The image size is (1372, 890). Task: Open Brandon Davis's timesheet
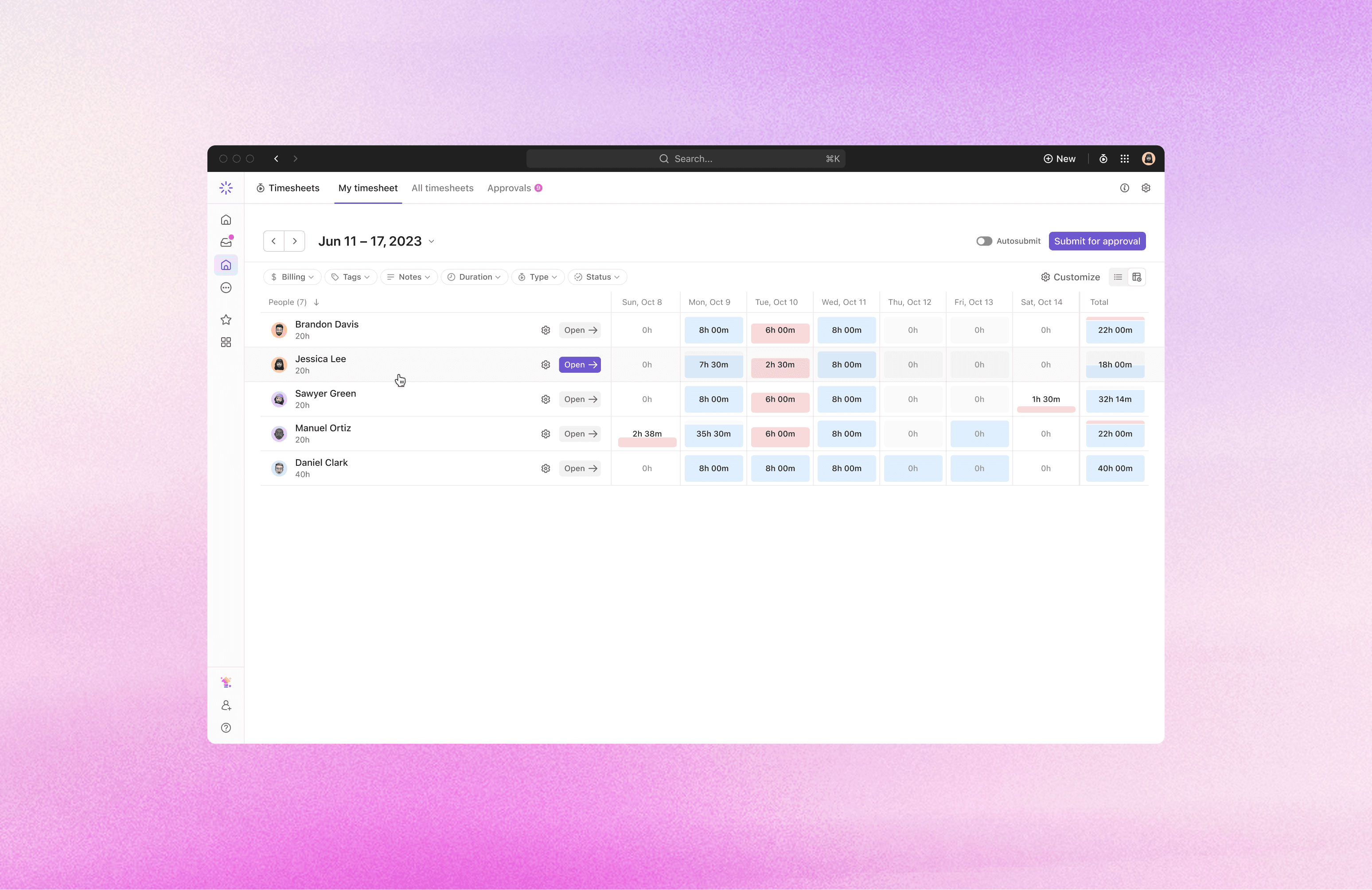point(580,330)
